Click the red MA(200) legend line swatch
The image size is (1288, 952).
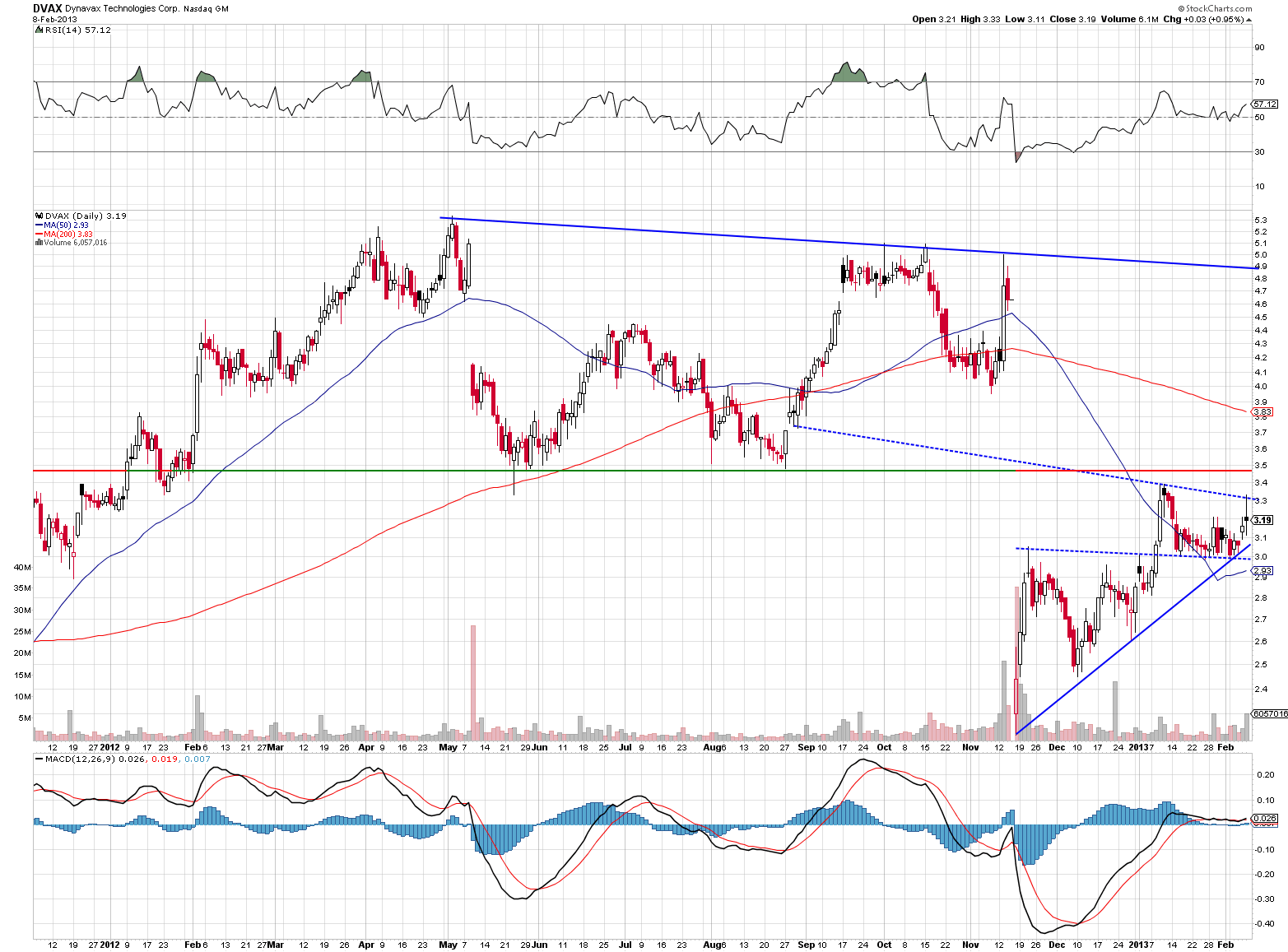coord(39,235)
